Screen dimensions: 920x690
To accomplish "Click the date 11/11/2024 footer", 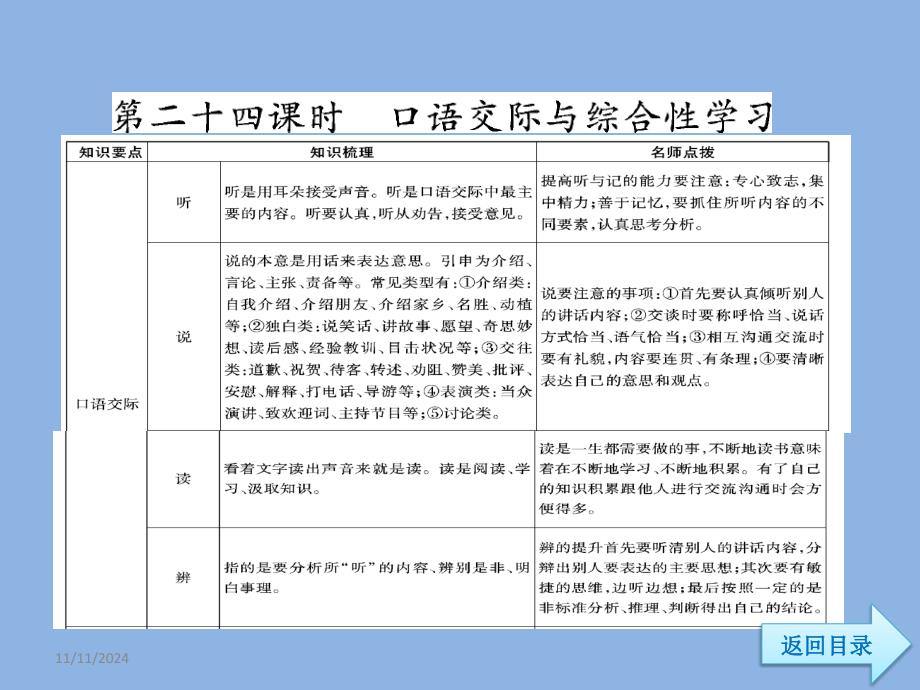I will coord(92,658).
